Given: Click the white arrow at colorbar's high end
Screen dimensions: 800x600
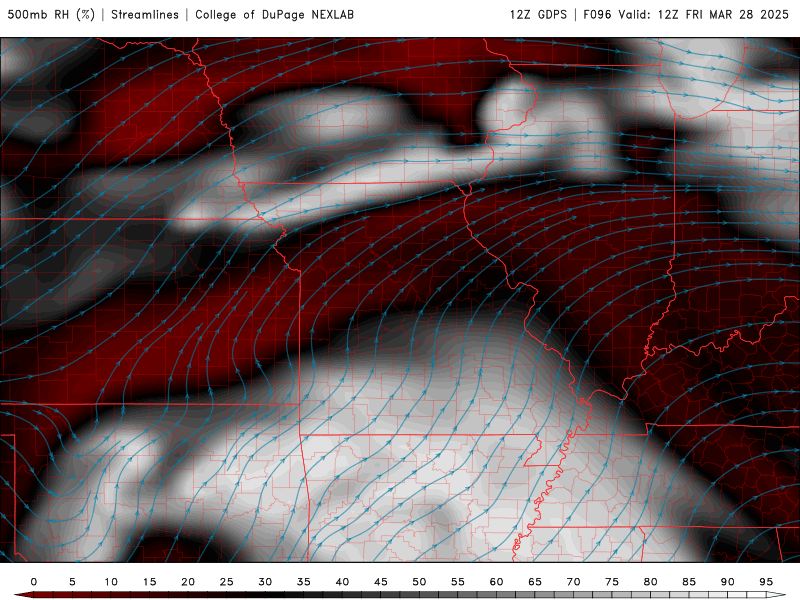Looking at the screenshot, I should click(776, 595).
